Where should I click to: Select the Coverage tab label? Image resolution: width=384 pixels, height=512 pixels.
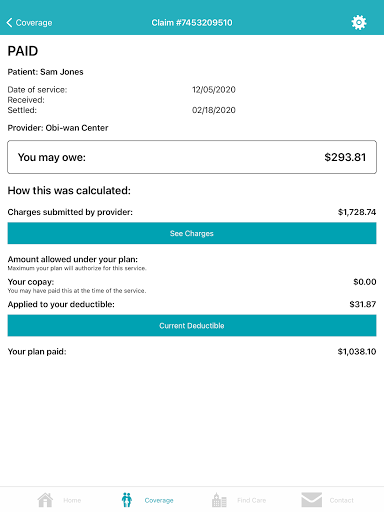coord(159,500)
